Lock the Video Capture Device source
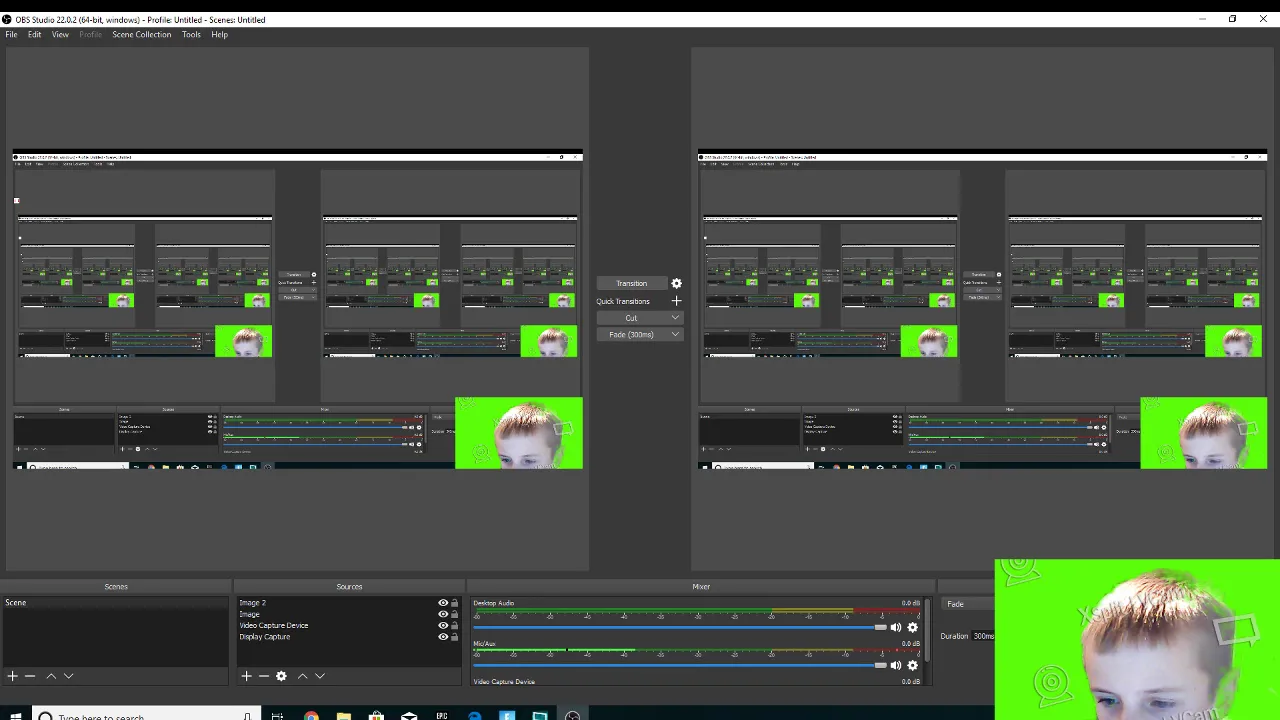The height and width of the screenshot is (720, 1280). click(x=455, y=626)
